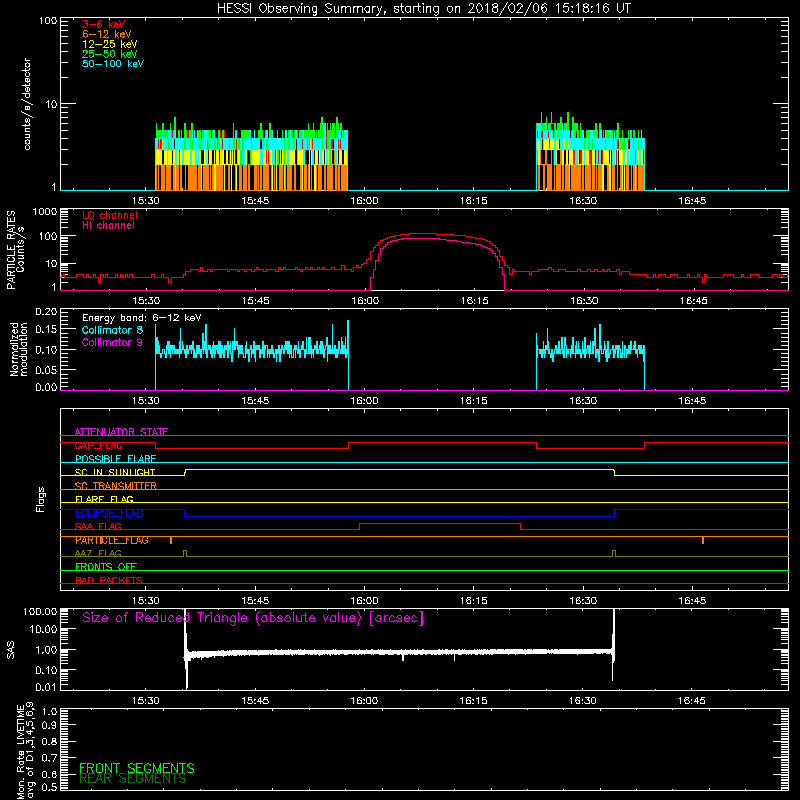Screen dimensions: 800x800
Task: Select the 3-6 keV legend label
Action: (104, 24)
